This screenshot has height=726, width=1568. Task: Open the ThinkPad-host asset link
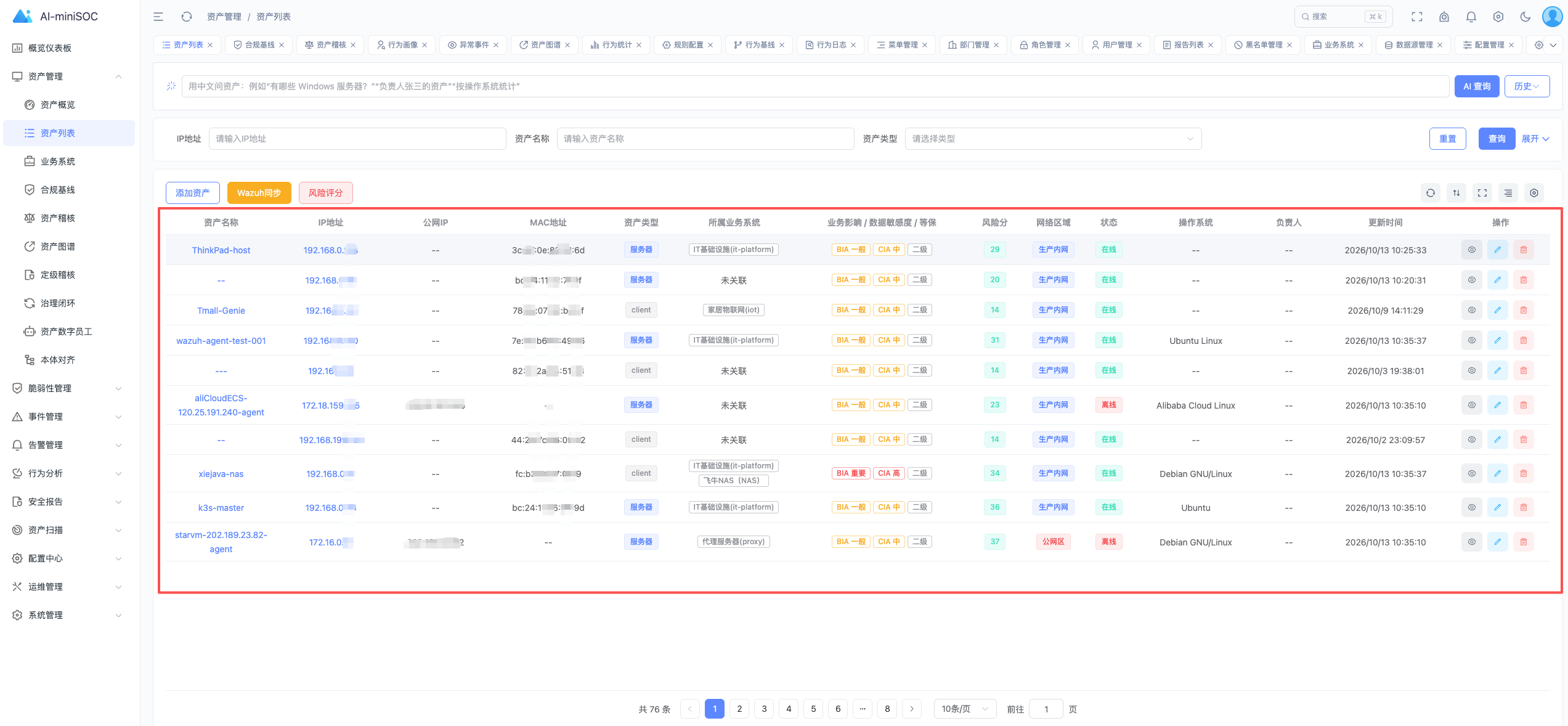tap(221, 250)
